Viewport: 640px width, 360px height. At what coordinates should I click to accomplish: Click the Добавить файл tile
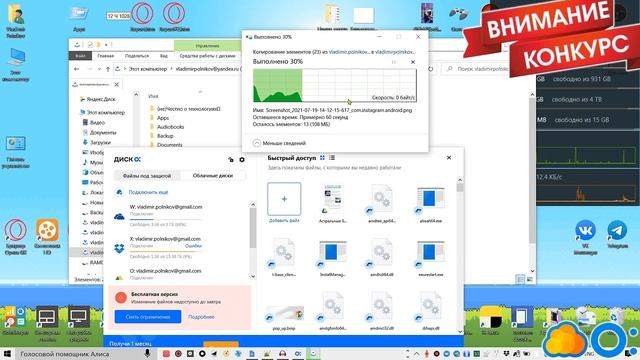point(284,203)
